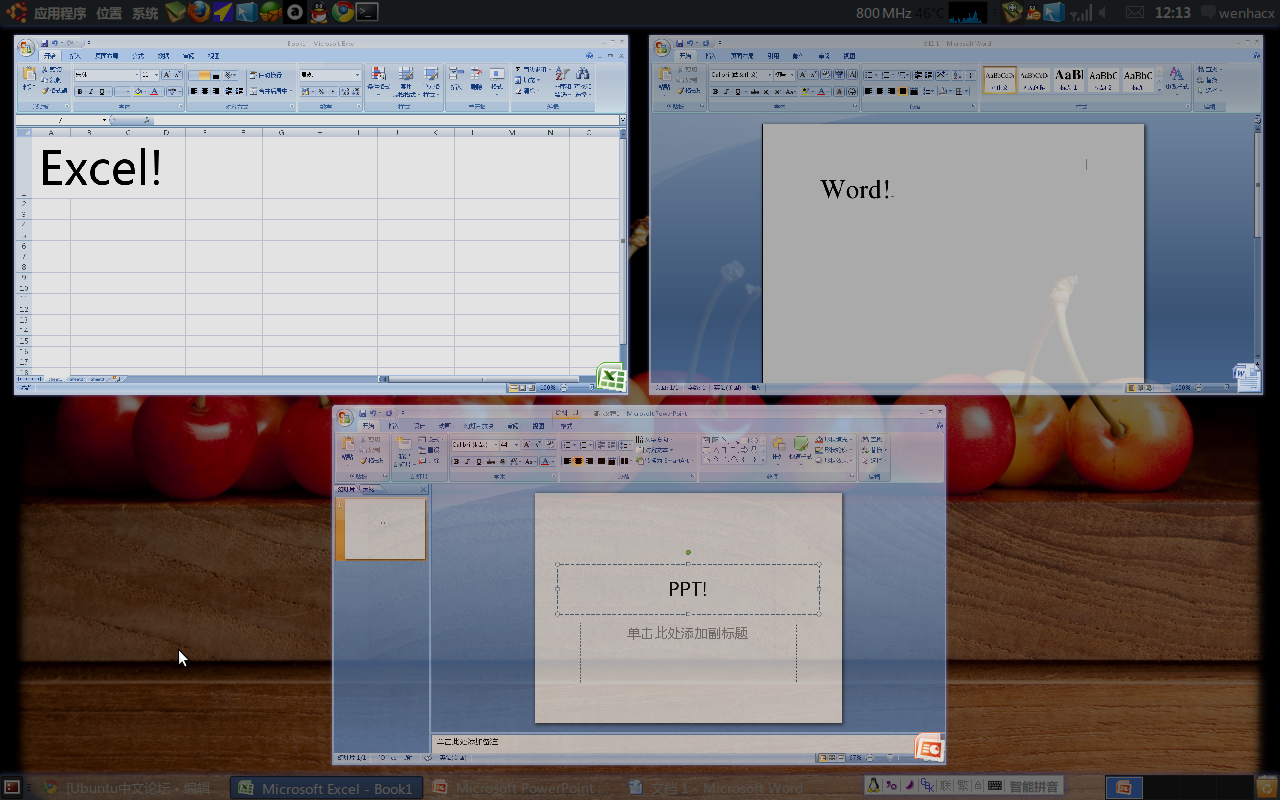Click Cell Styles icon in Excel ribbon
1280x800 pixels.
pos(431,74)
